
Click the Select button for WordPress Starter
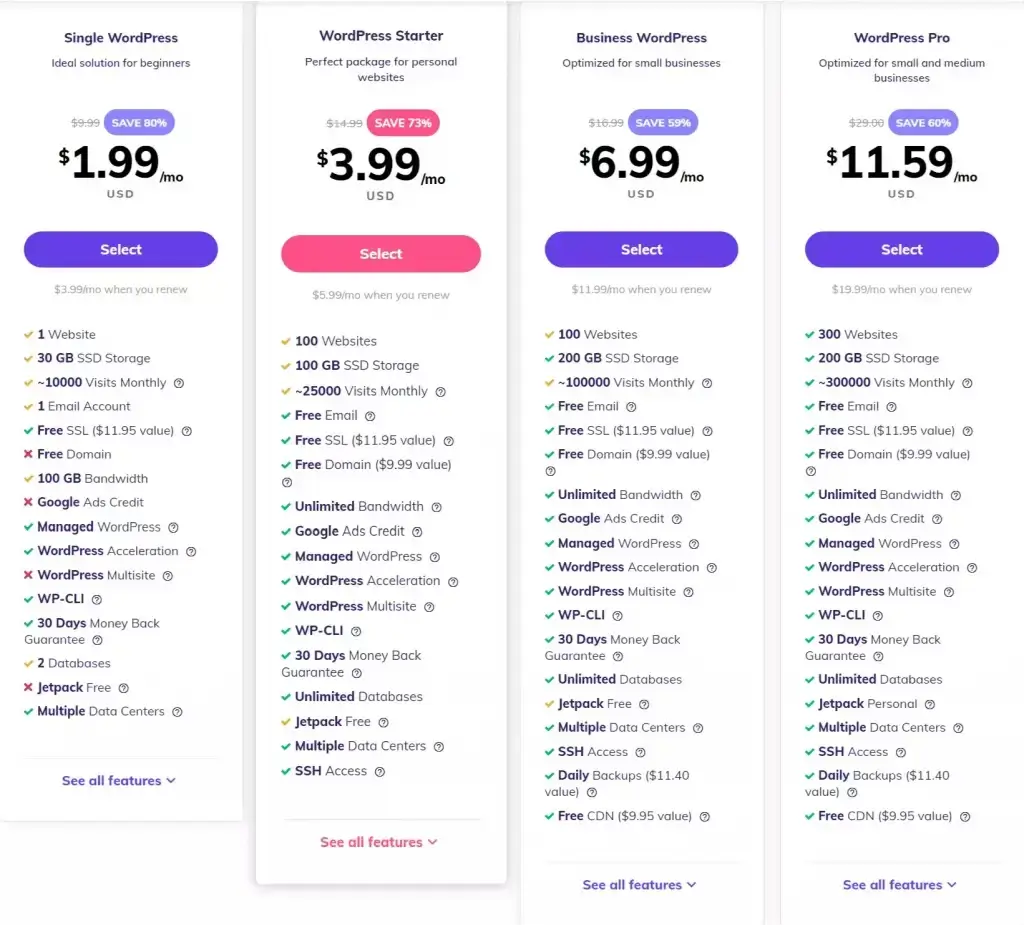coord(380,254)
